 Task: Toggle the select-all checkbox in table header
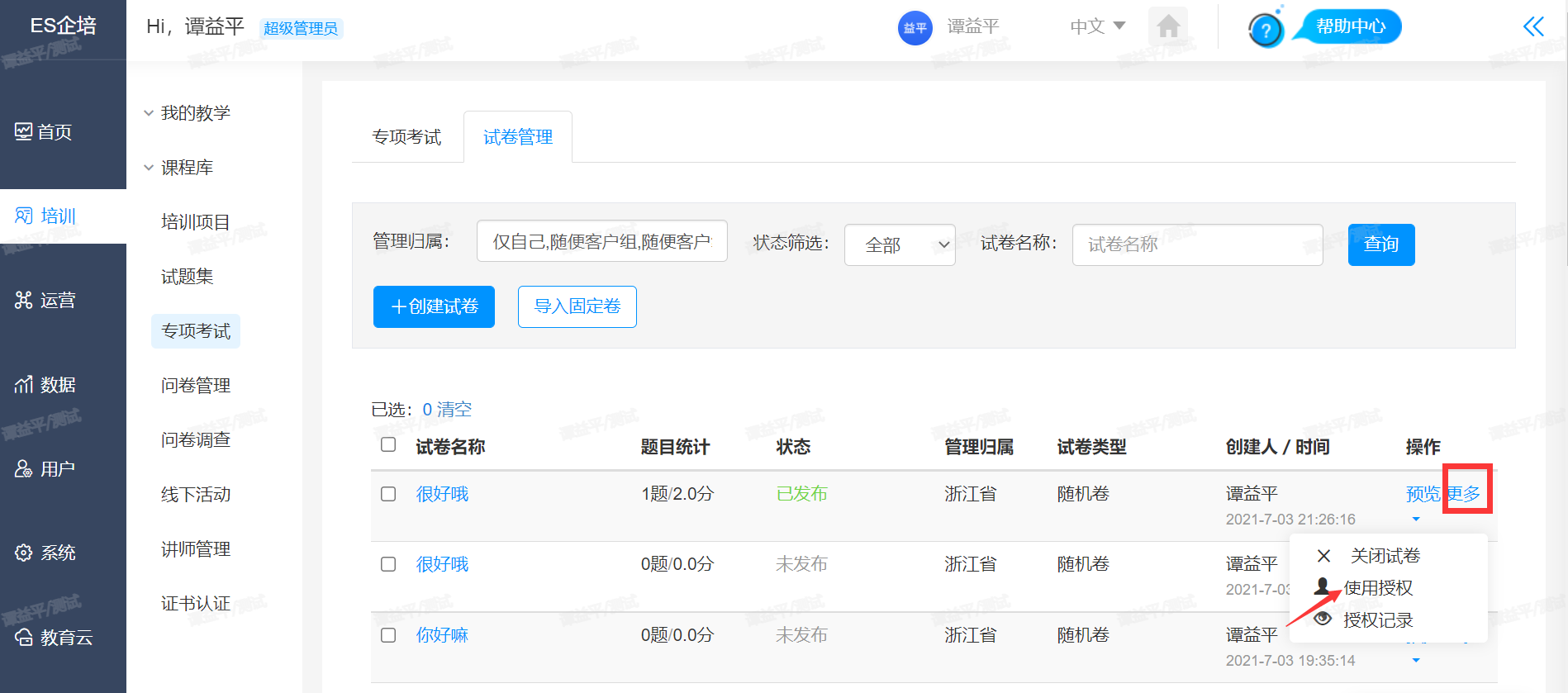click(x=388, y=445)
